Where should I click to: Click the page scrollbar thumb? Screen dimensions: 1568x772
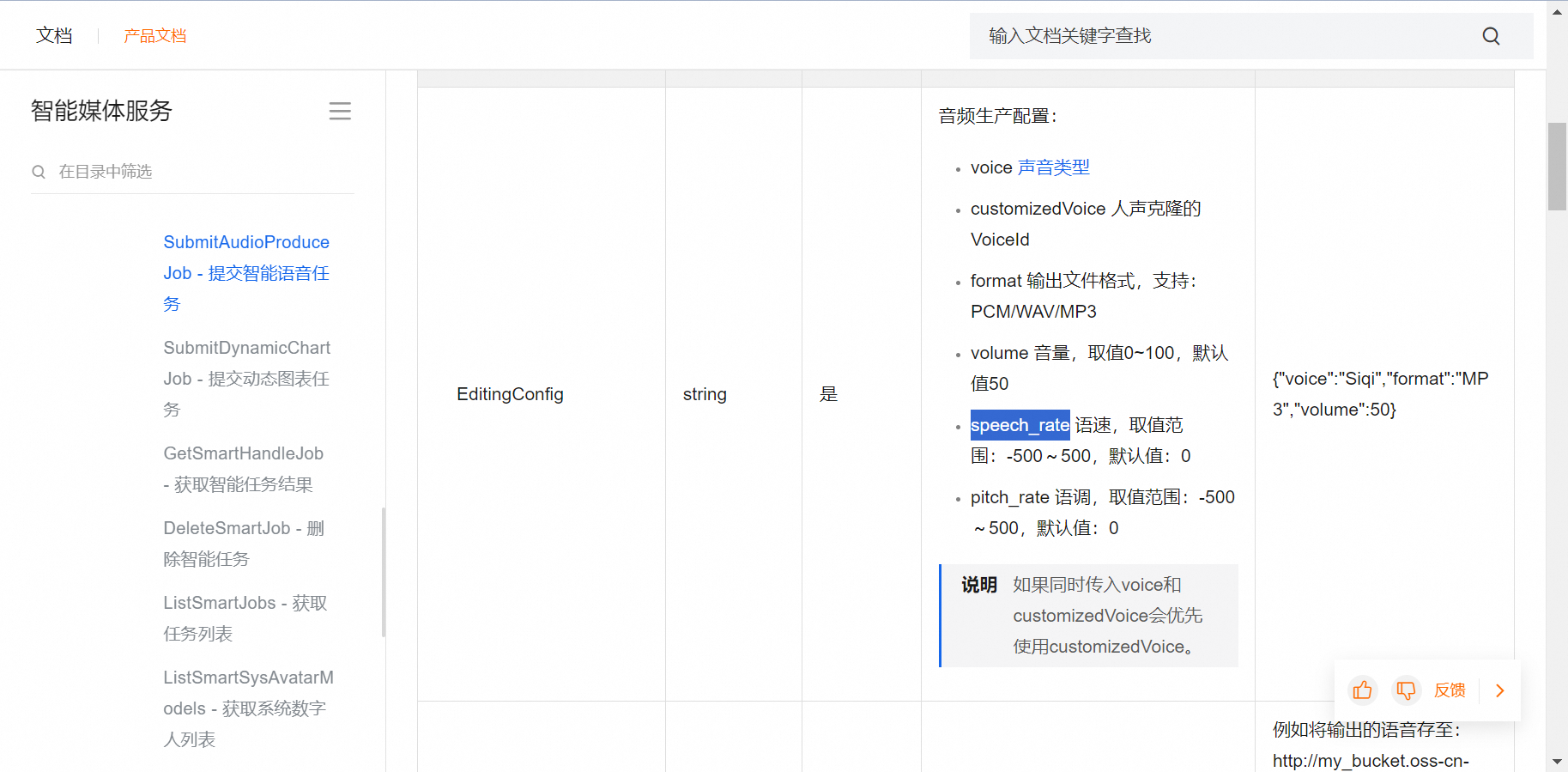tap(1557, 167)
